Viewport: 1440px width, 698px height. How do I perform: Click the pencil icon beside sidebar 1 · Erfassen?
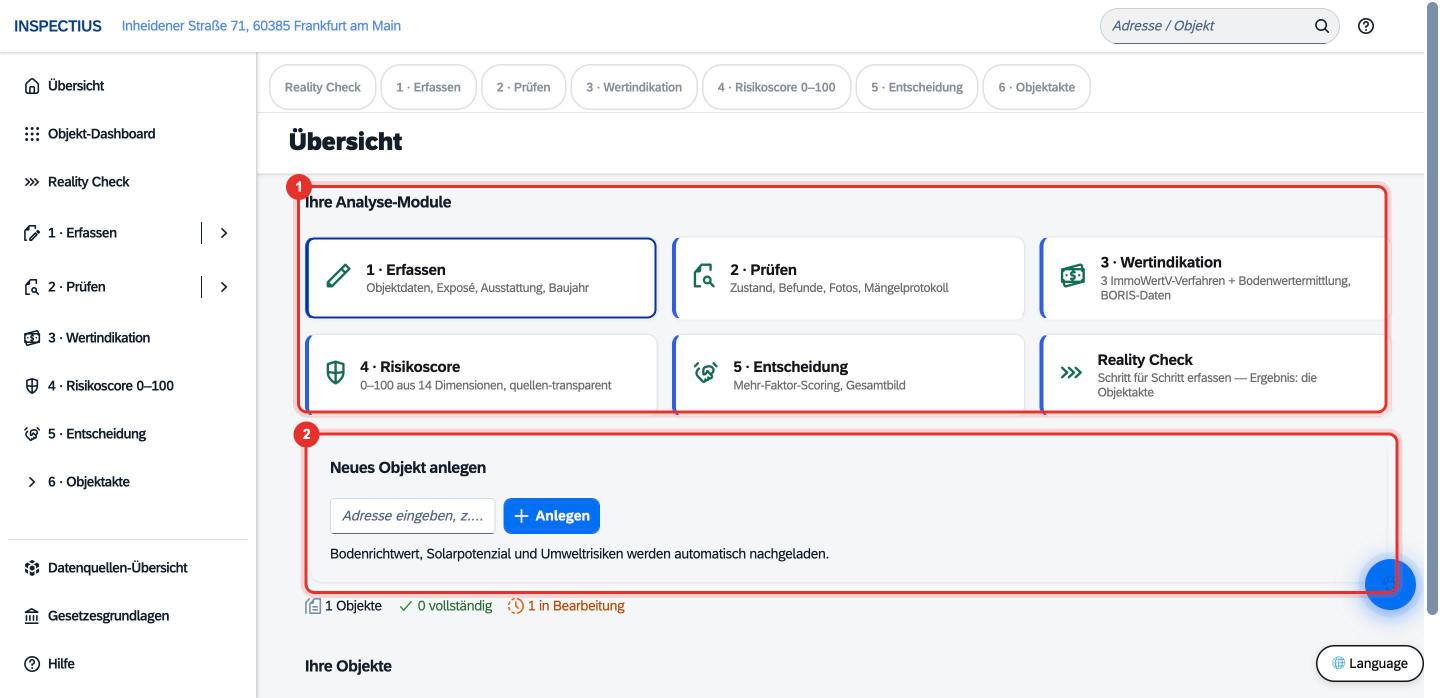tap(31, 233)
